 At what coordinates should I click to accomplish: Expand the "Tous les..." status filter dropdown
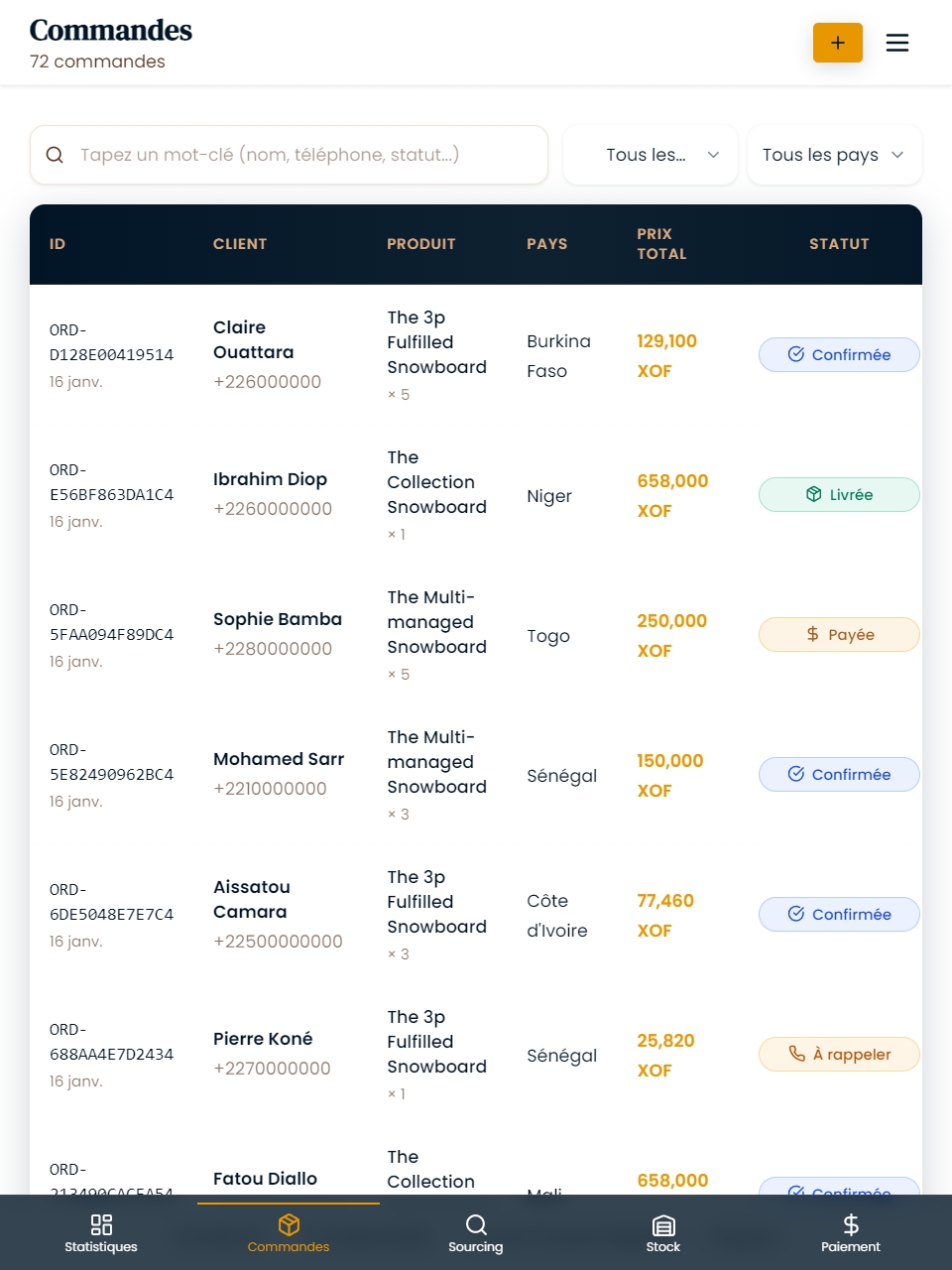coord(651,155)
